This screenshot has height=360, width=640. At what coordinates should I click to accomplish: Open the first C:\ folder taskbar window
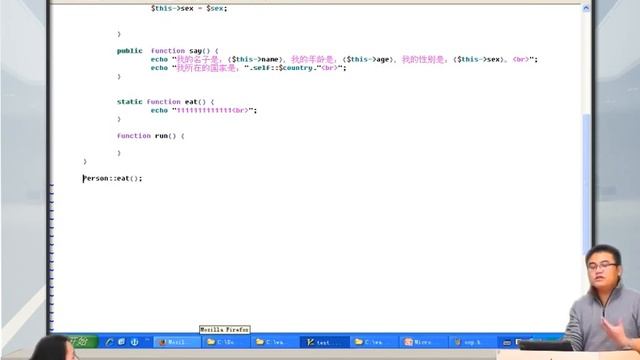225,342
